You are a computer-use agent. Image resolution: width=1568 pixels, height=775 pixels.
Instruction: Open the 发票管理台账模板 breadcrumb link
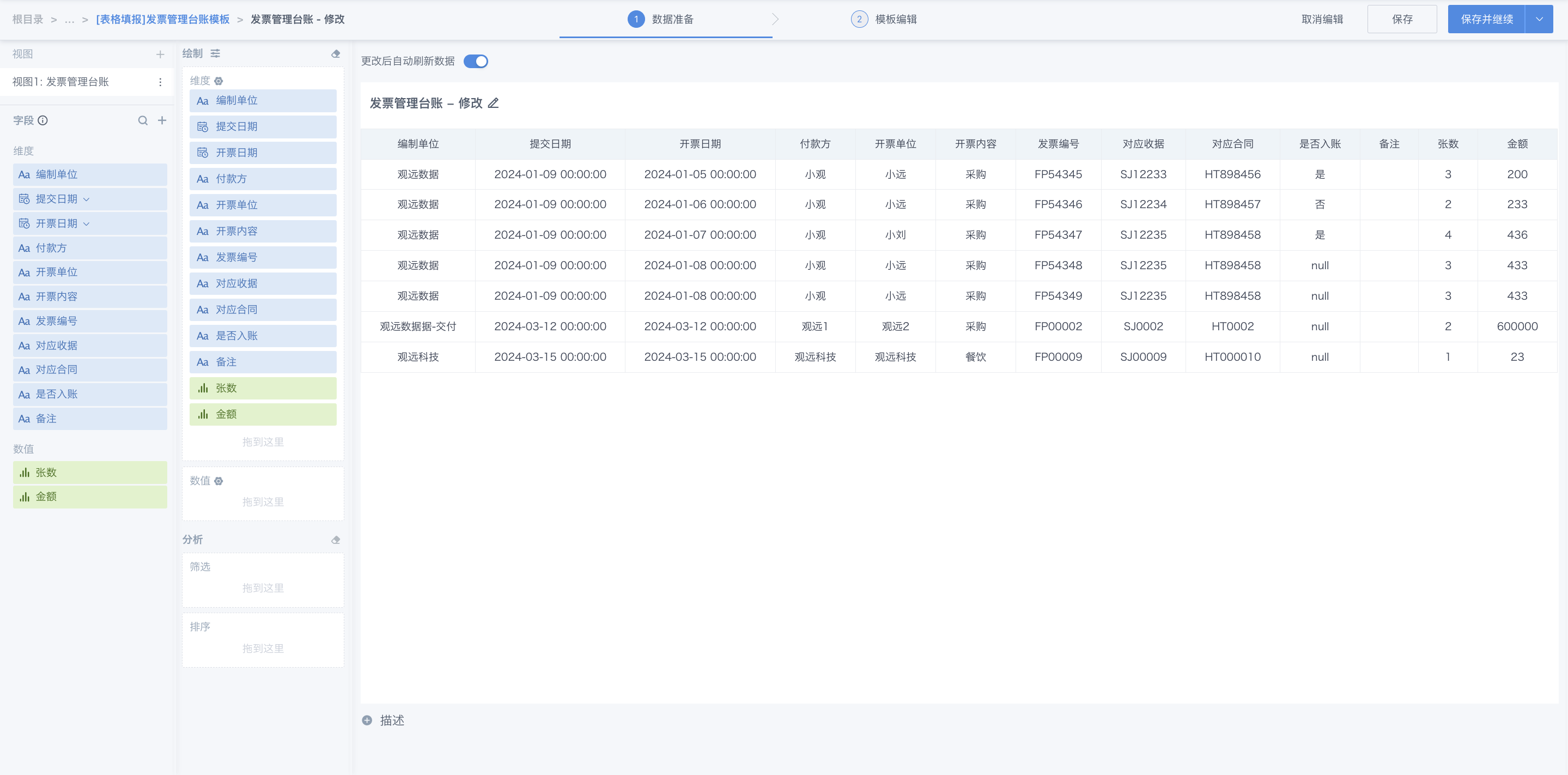tap(162, 20)
